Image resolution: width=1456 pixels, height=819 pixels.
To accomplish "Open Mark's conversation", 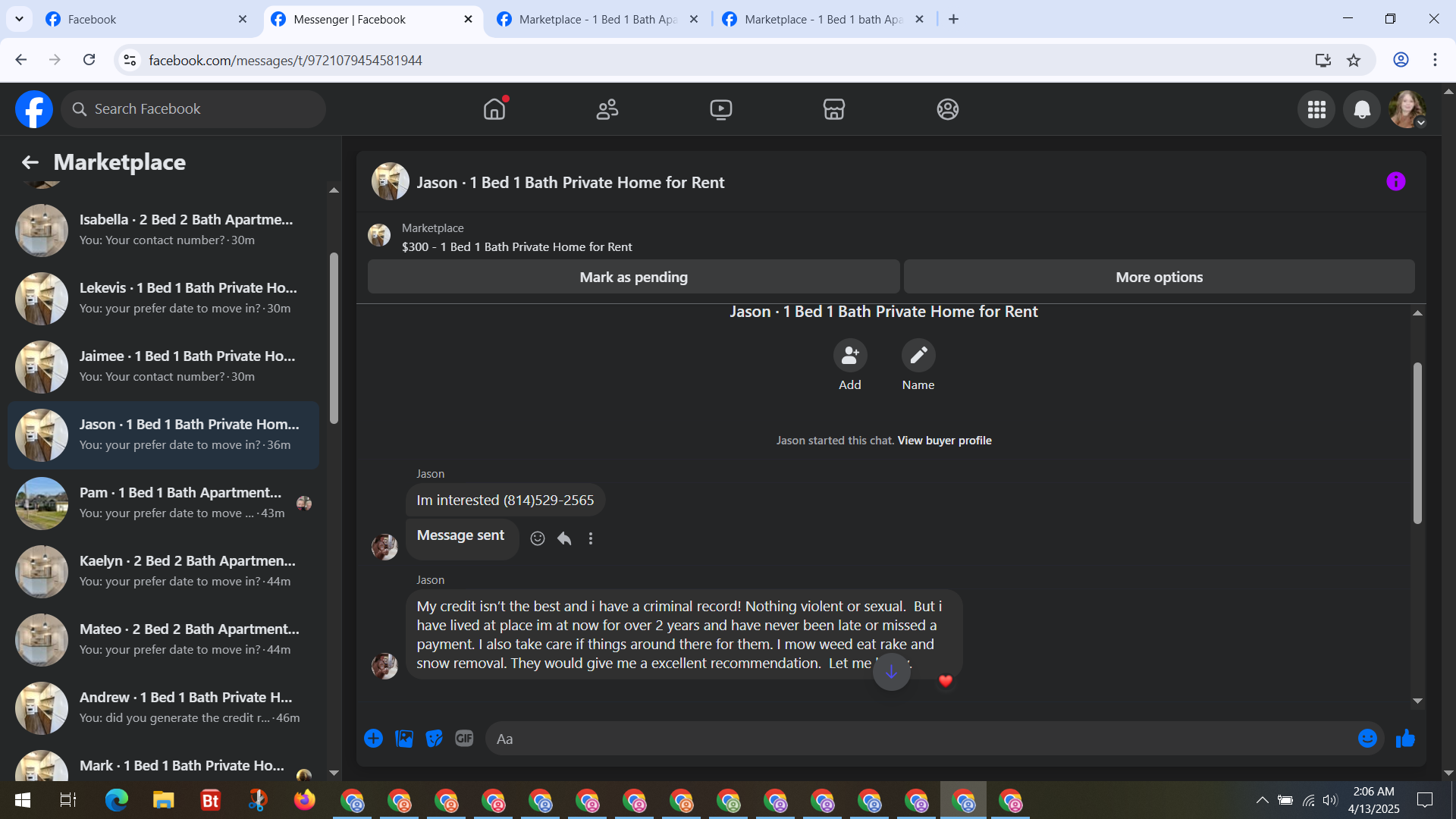I will click(163, 762).
